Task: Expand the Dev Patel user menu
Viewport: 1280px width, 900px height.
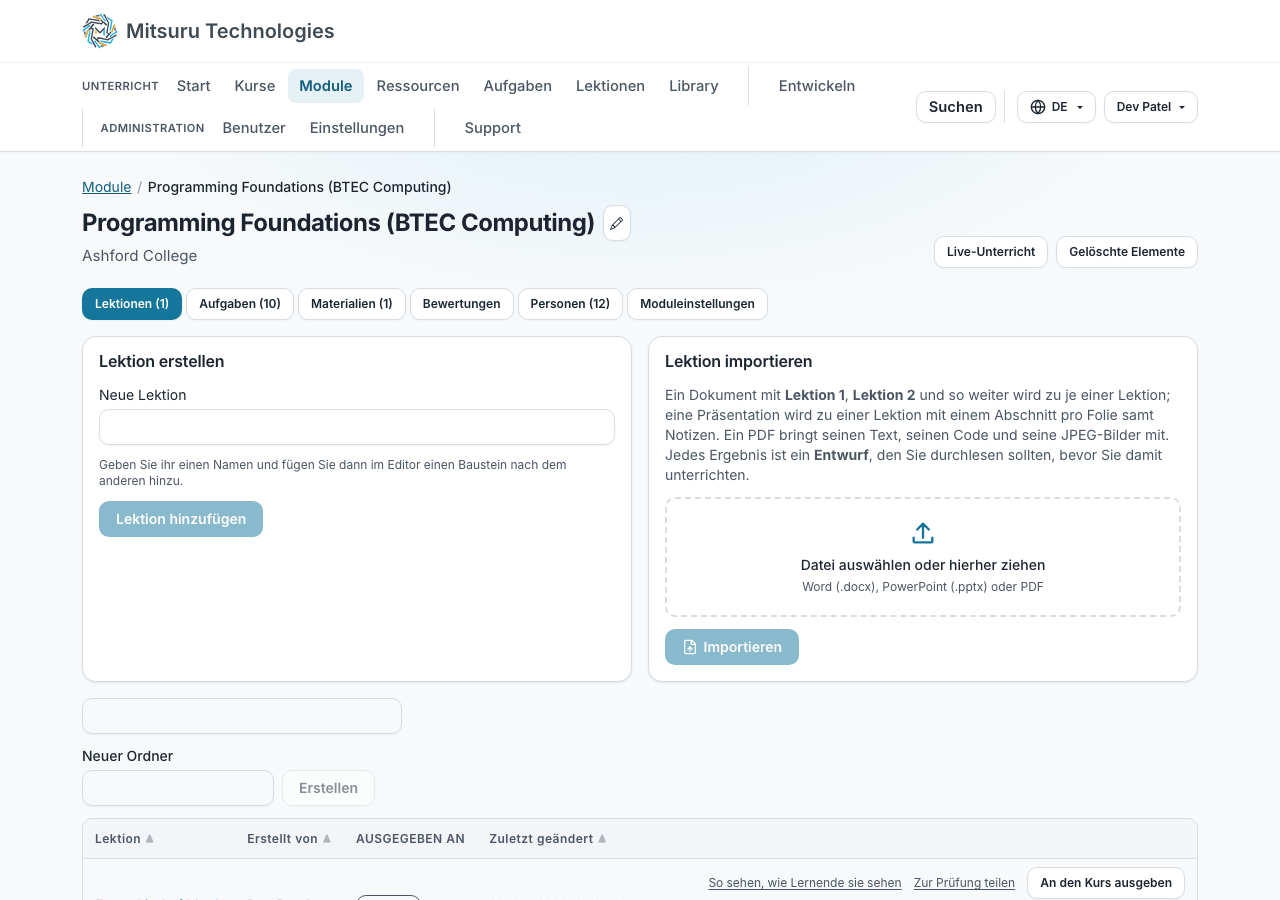Action: [1151, 107]
